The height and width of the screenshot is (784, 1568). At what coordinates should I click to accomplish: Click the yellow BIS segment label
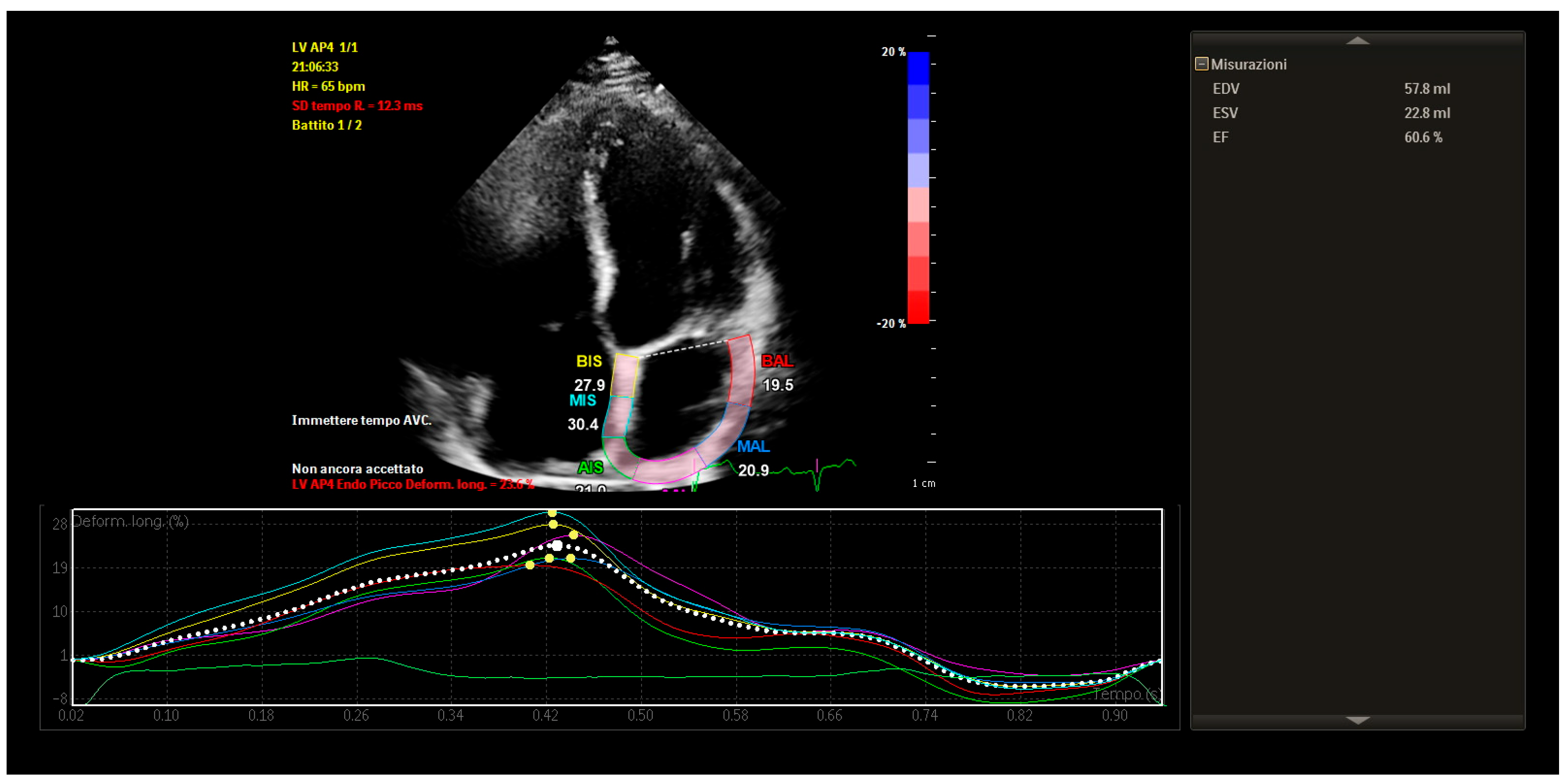pos(589,362)
